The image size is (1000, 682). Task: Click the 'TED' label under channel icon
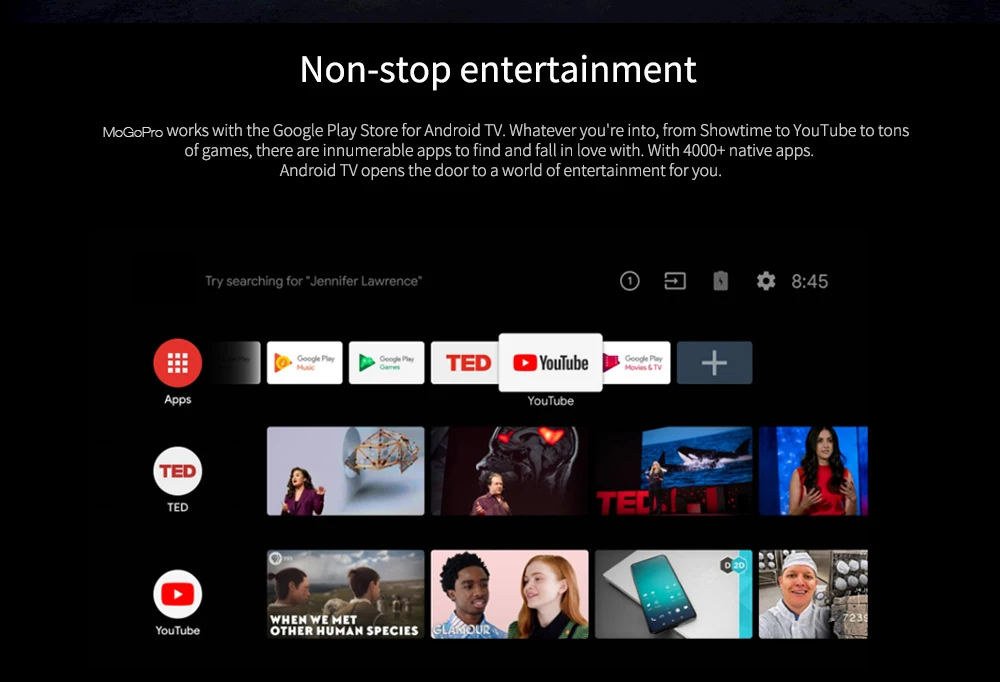(x=177, y=507)
